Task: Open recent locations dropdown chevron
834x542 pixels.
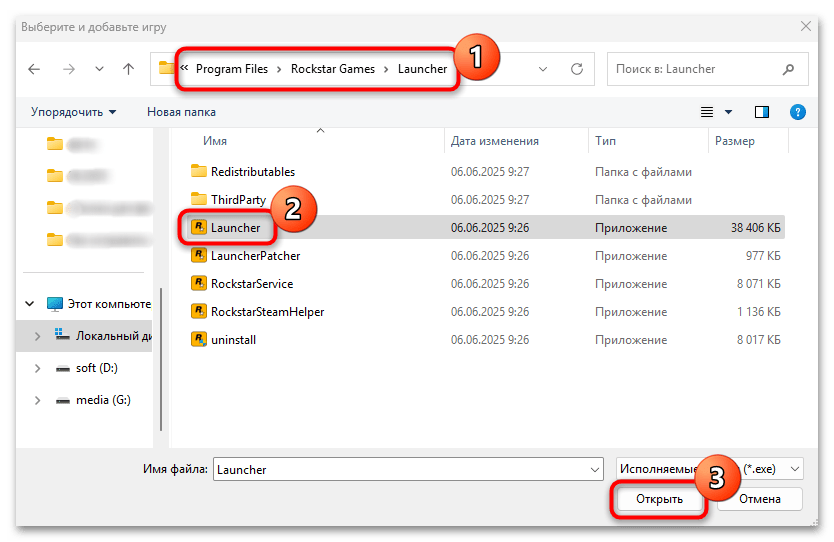Action: pyautogui.click(x=99, y=69)
